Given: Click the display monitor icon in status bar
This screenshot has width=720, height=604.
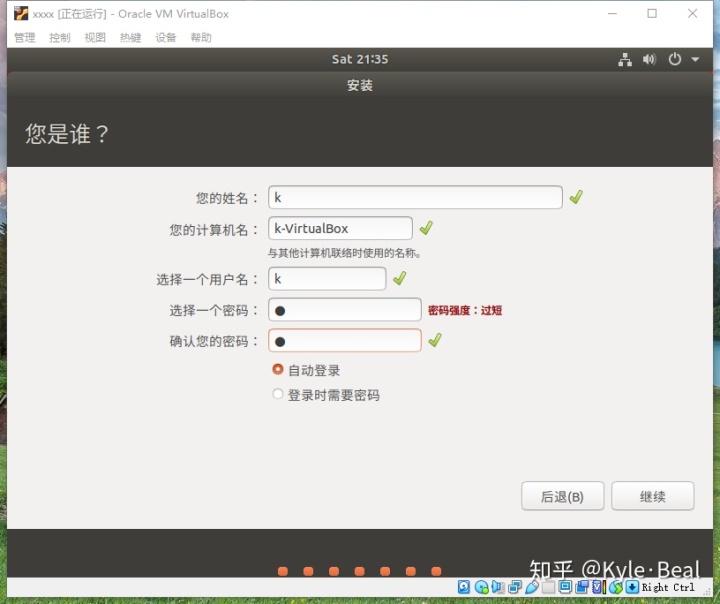Looking at the screenshot, I should point(565,587).
